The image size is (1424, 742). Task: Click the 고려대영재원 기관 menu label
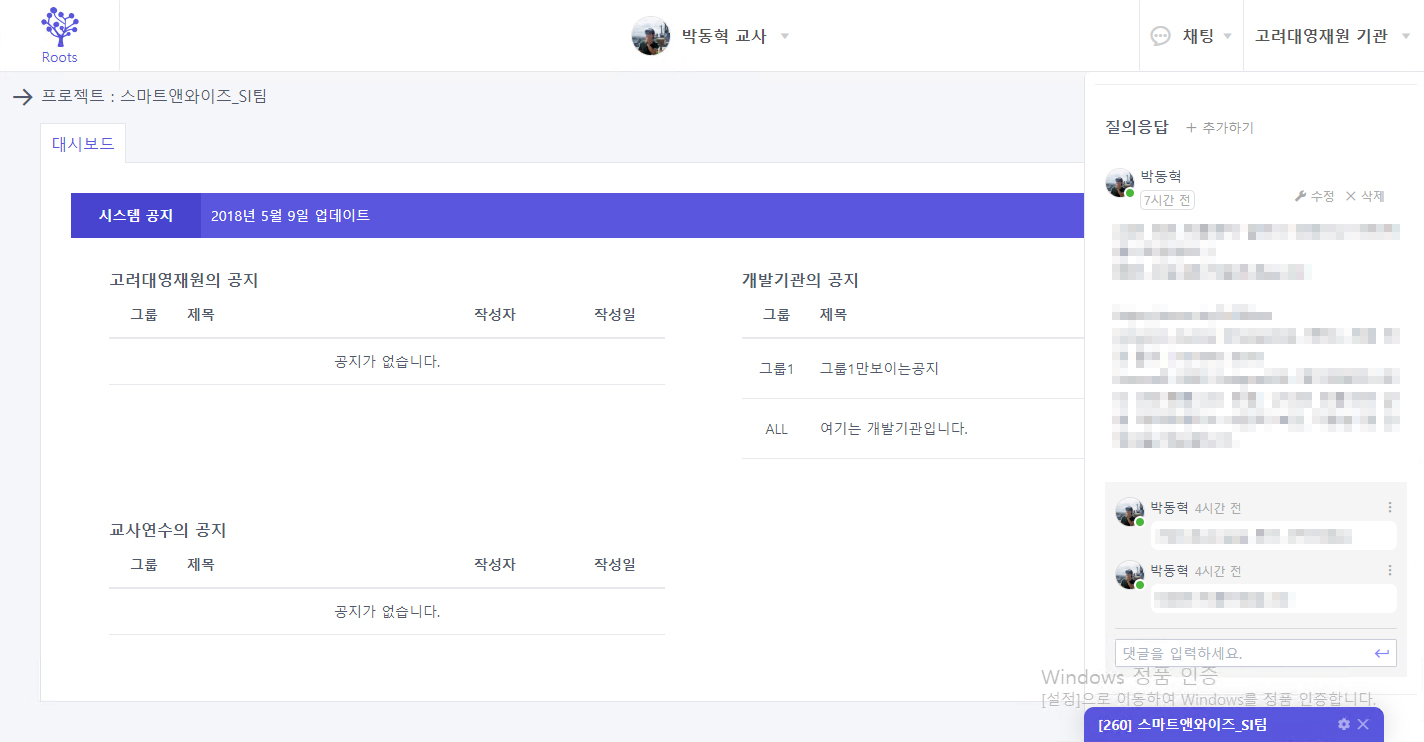tap(1321, 36)
